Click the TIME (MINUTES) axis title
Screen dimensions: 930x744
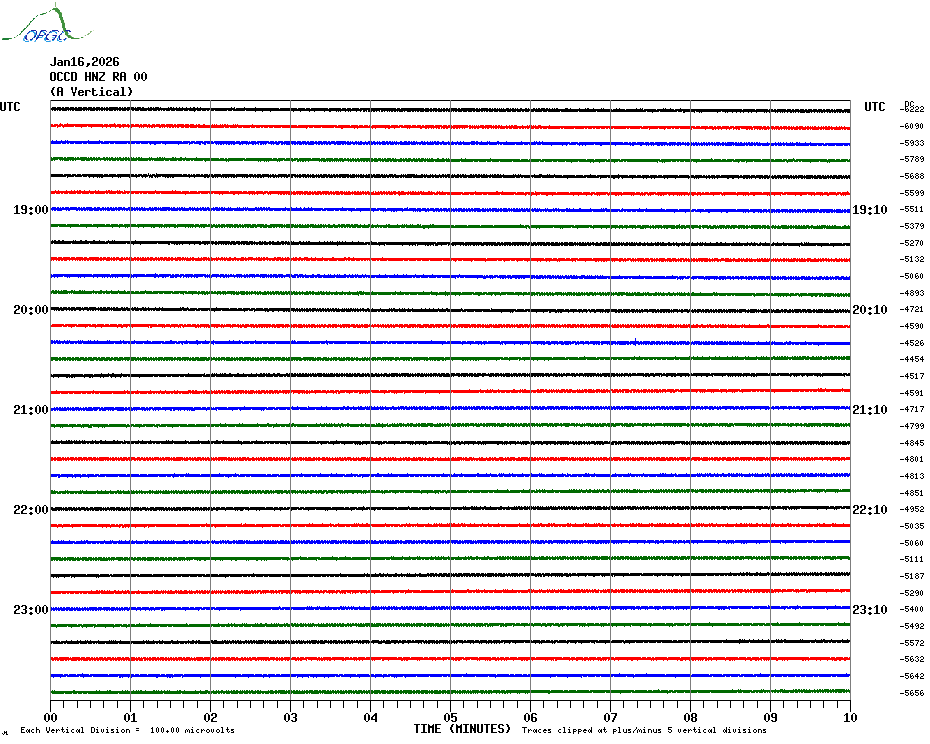coord(462,729)
